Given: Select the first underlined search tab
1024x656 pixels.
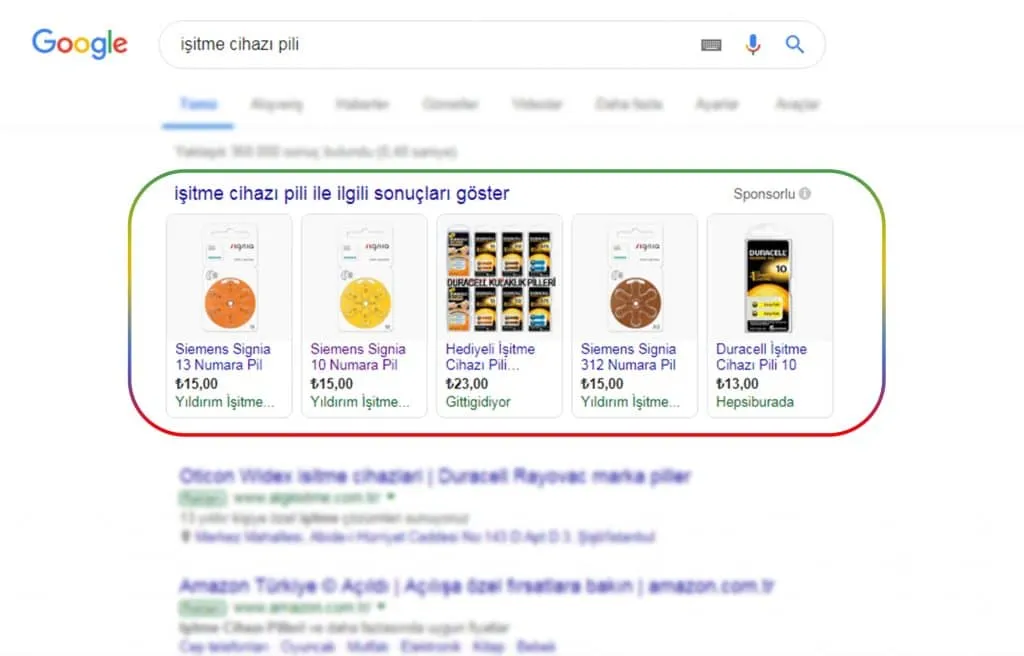Looking at the screenshot, I should (x=199, y=105).
